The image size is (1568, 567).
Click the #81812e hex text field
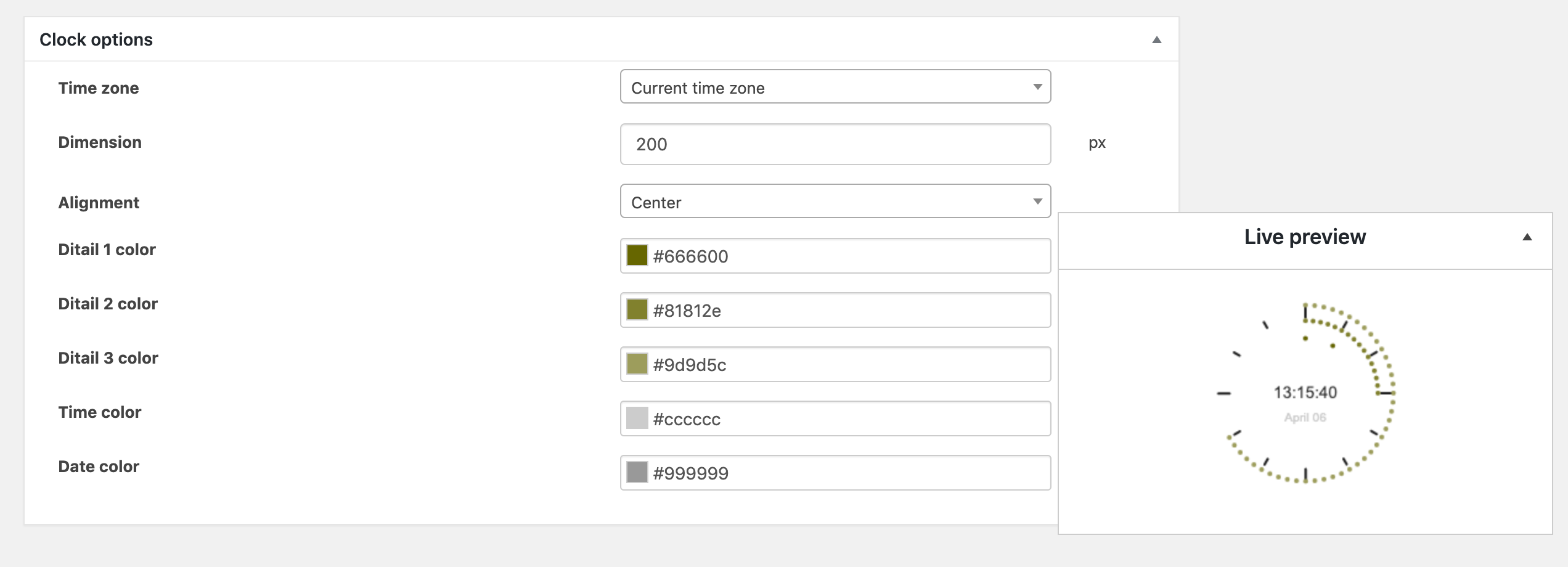point(849,310)
